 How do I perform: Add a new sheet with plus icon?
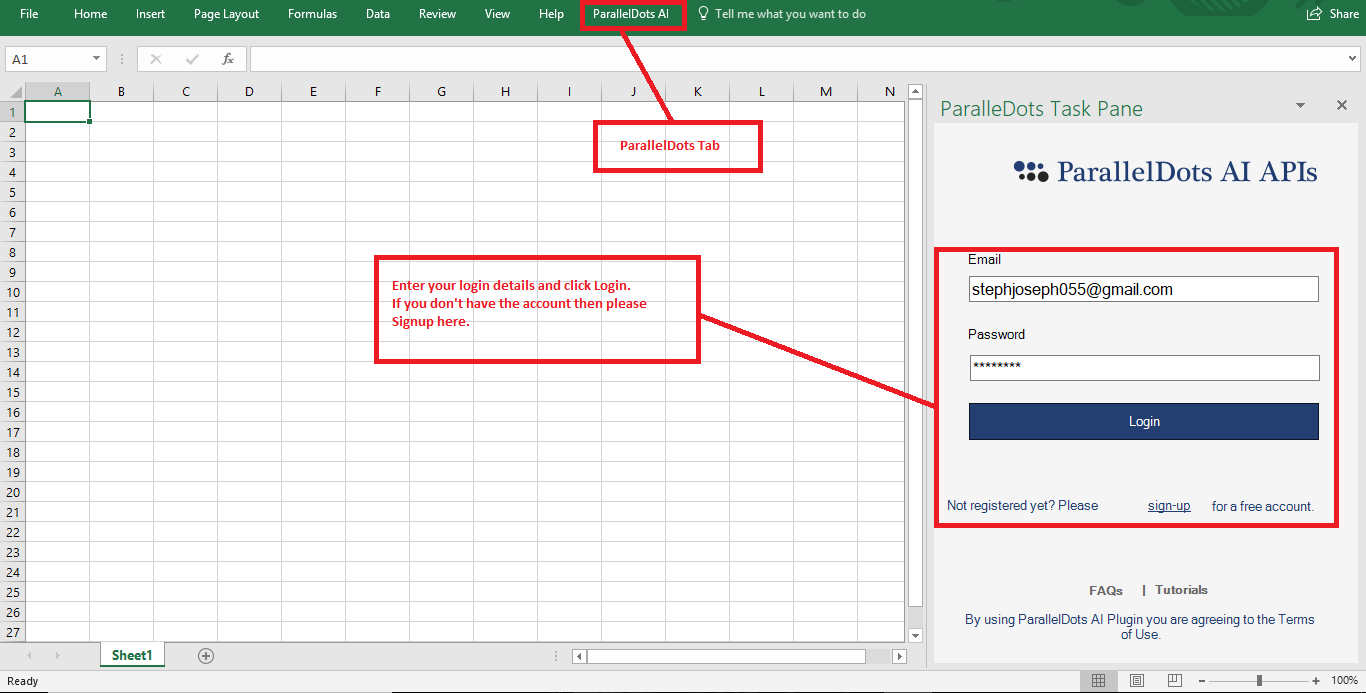click(206, 656)
